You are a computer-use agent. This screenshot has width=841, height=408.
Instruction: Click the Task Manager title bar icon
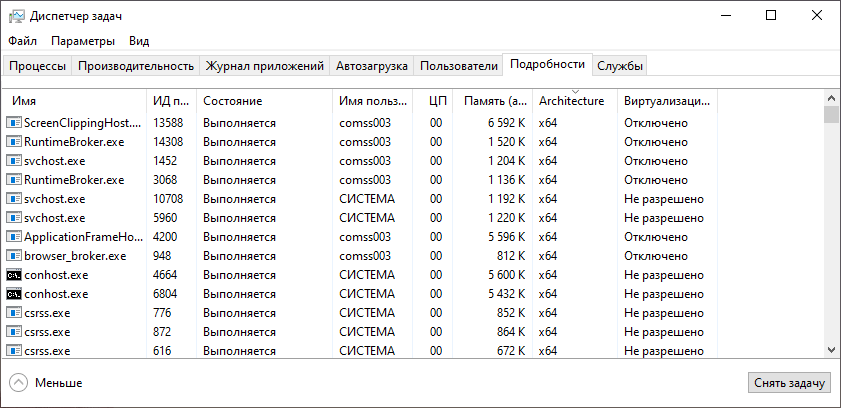click(x=17, y=16)
